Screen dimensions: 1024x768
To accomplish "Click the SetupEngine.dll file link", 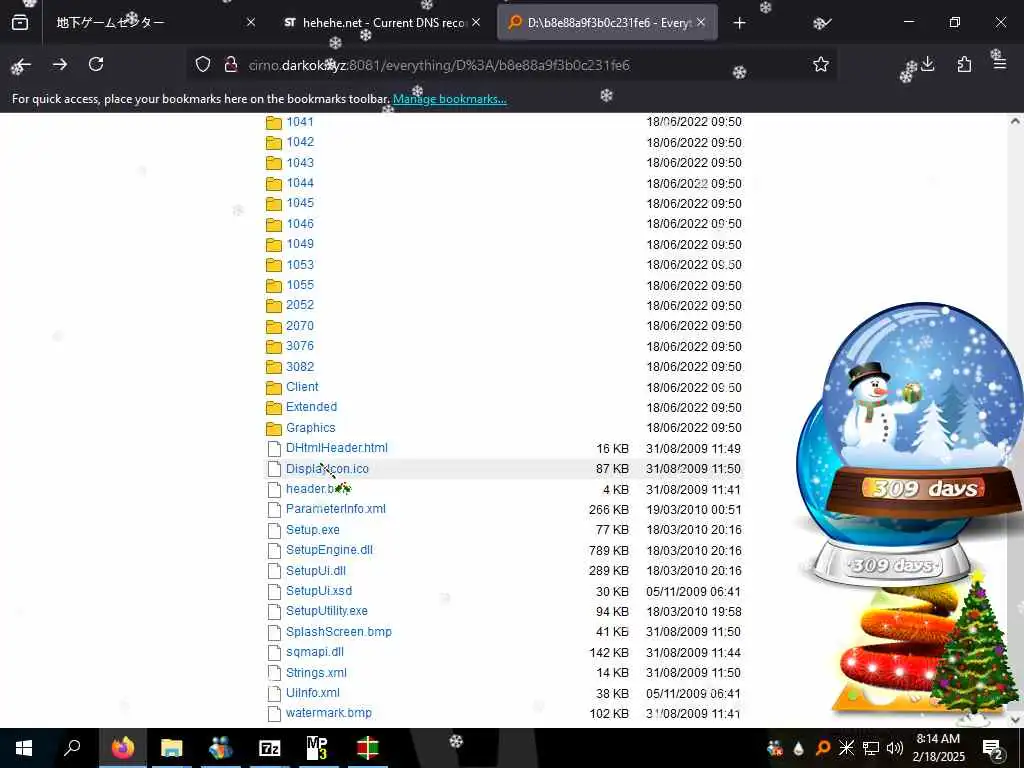I will (329, 550).
